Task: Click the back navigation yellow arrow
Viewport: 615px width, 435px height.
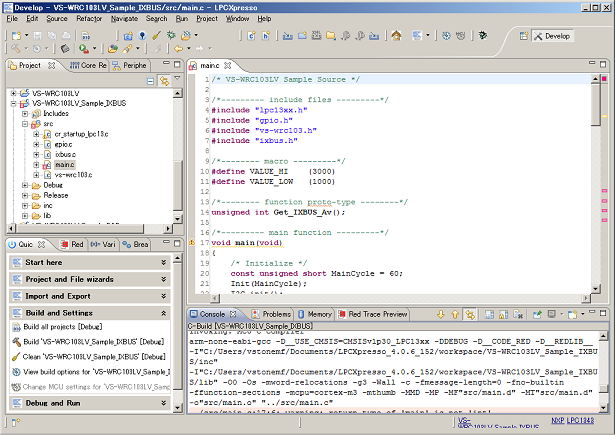Action: [x=178, y=49]
